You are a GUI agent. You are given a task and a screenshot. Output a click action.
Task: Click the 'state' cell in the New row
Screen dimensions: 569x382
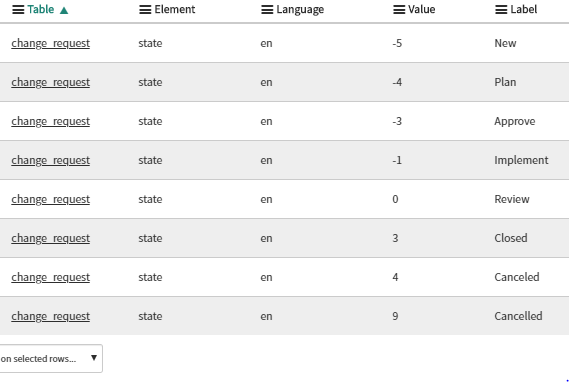click(x=150, y=43)
